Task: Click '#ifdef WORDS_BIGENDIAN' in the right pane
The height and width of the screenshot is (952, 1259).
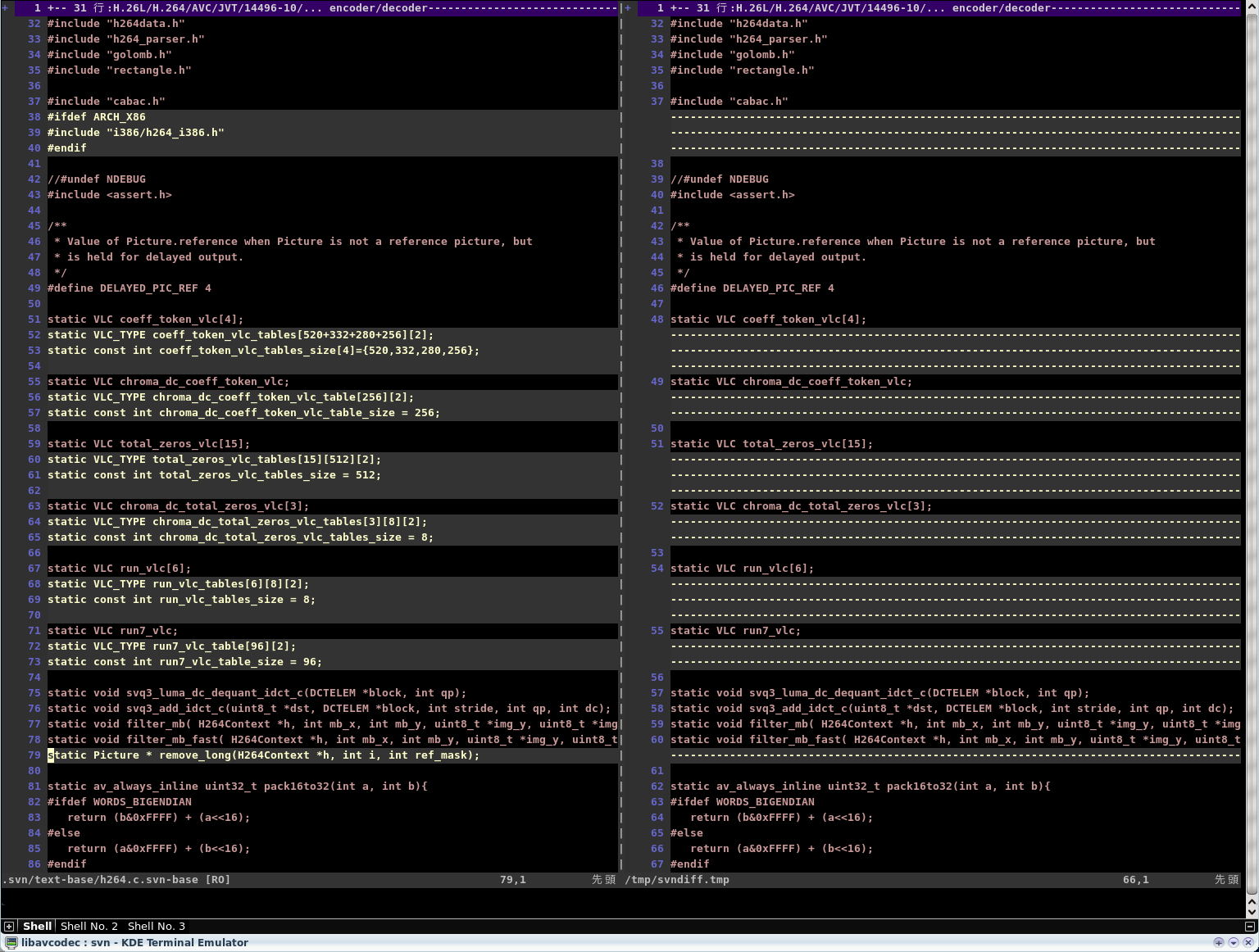Action: 743,802
